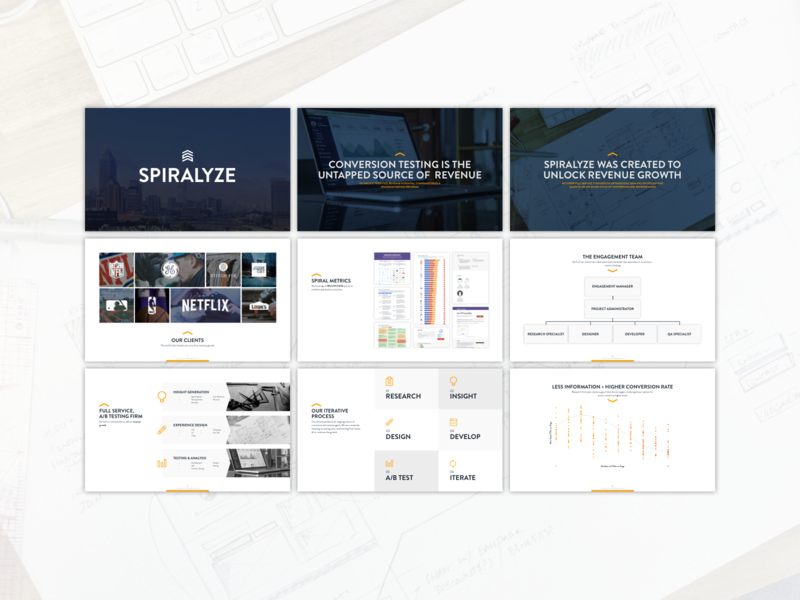Click the chevron above Conversion Testing title

[x=399, y=154]
